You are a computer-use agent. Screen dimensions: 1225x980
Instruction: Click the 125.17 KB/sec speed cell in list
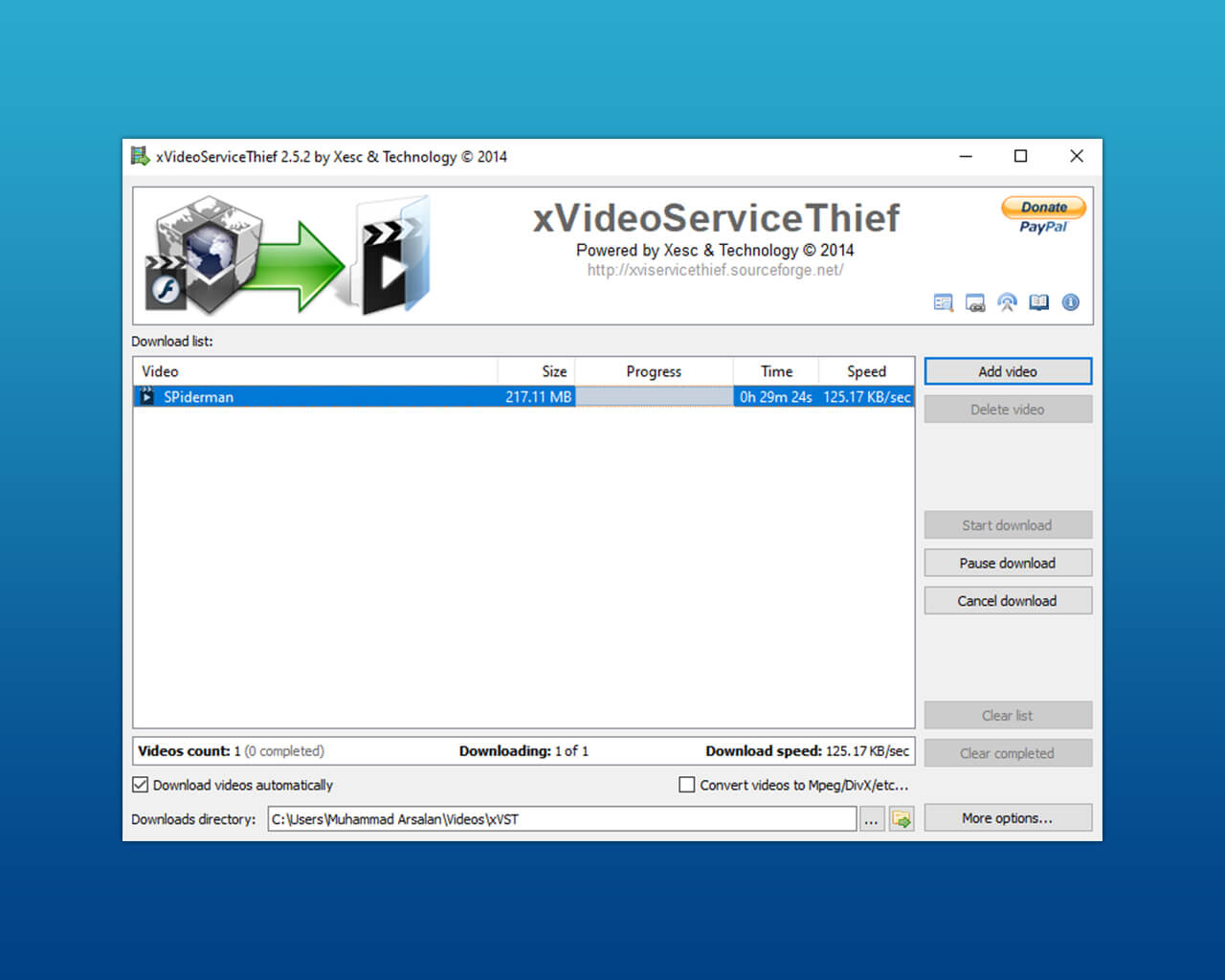pyautogui.click(x=867, y=396)
